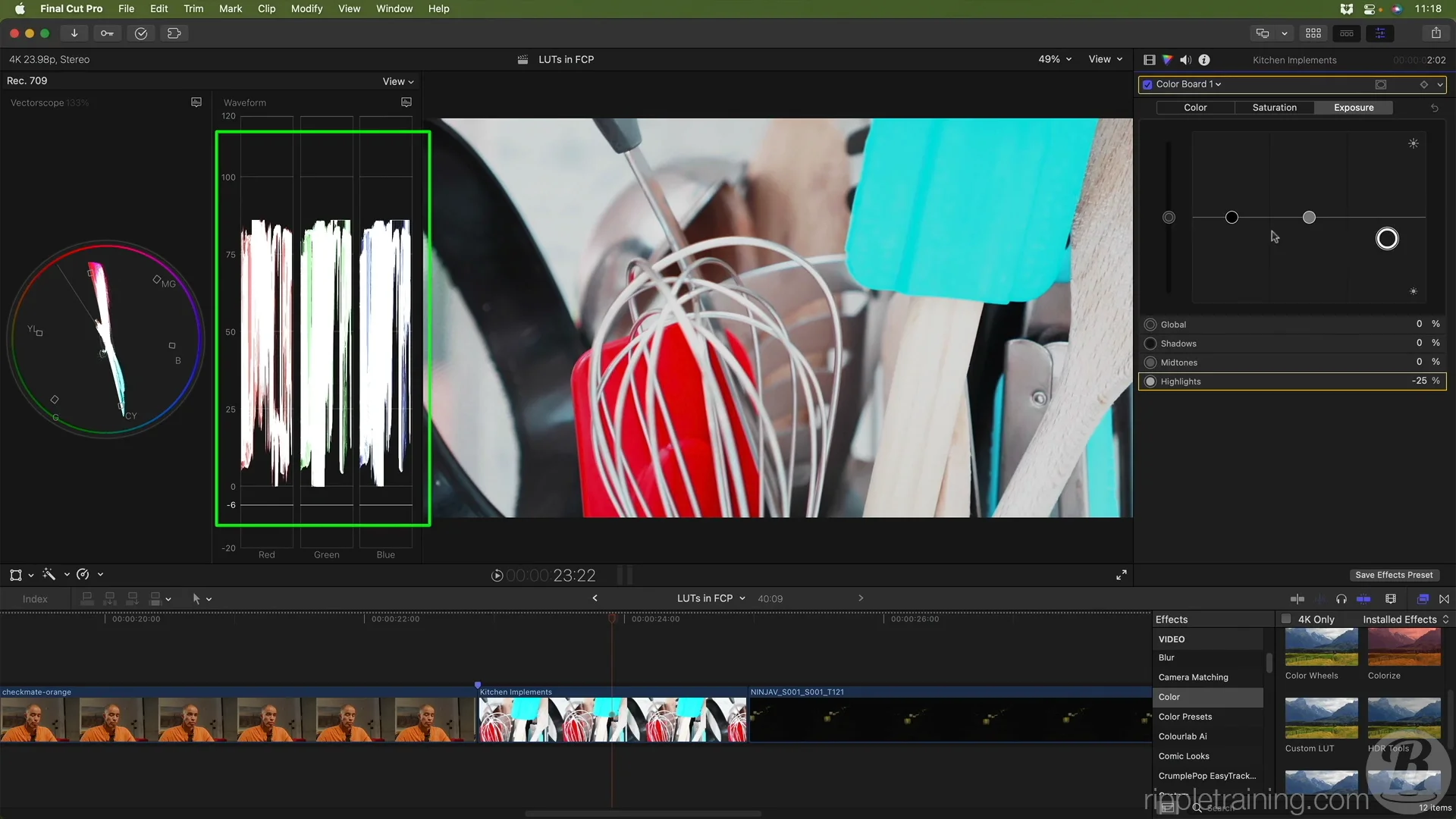
Task: Open the Modify menu
Action: coord(306,8)
